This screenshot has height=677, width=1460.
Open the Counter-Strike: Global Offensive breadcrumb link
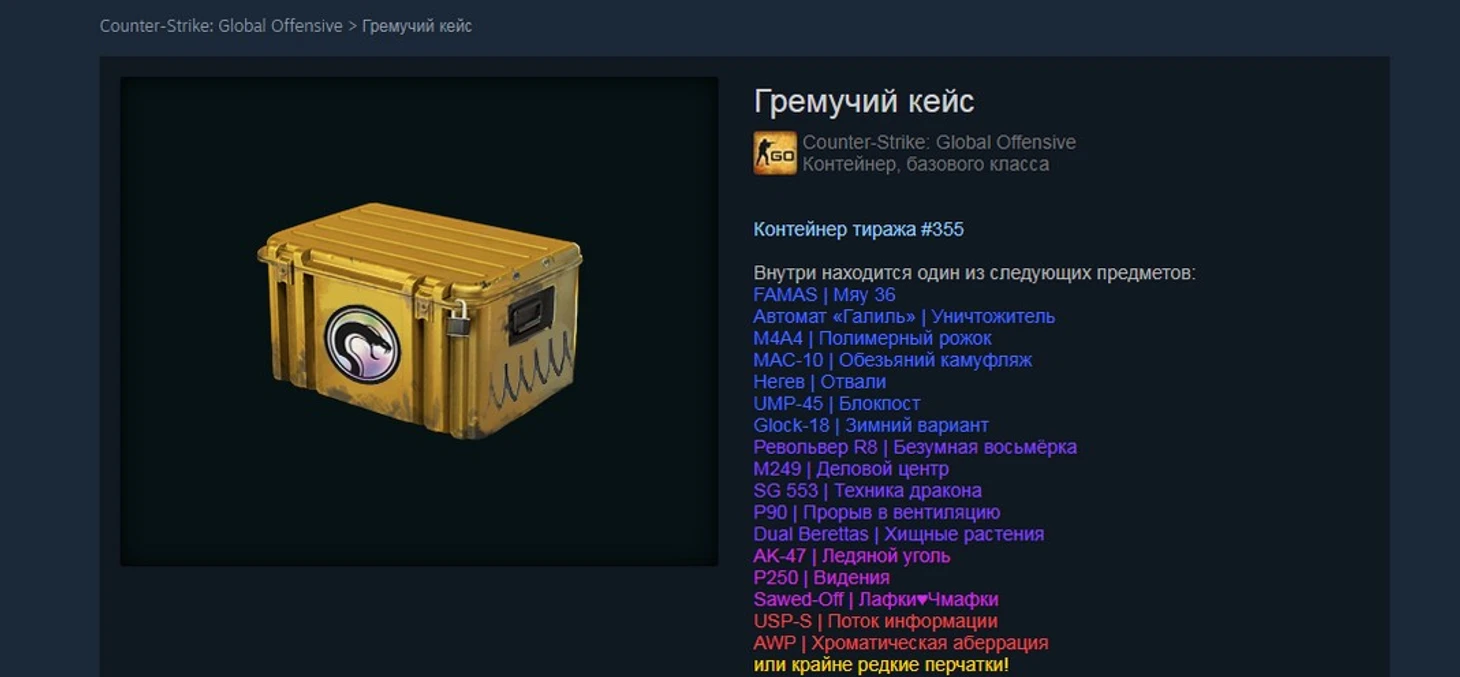point(221,26)
